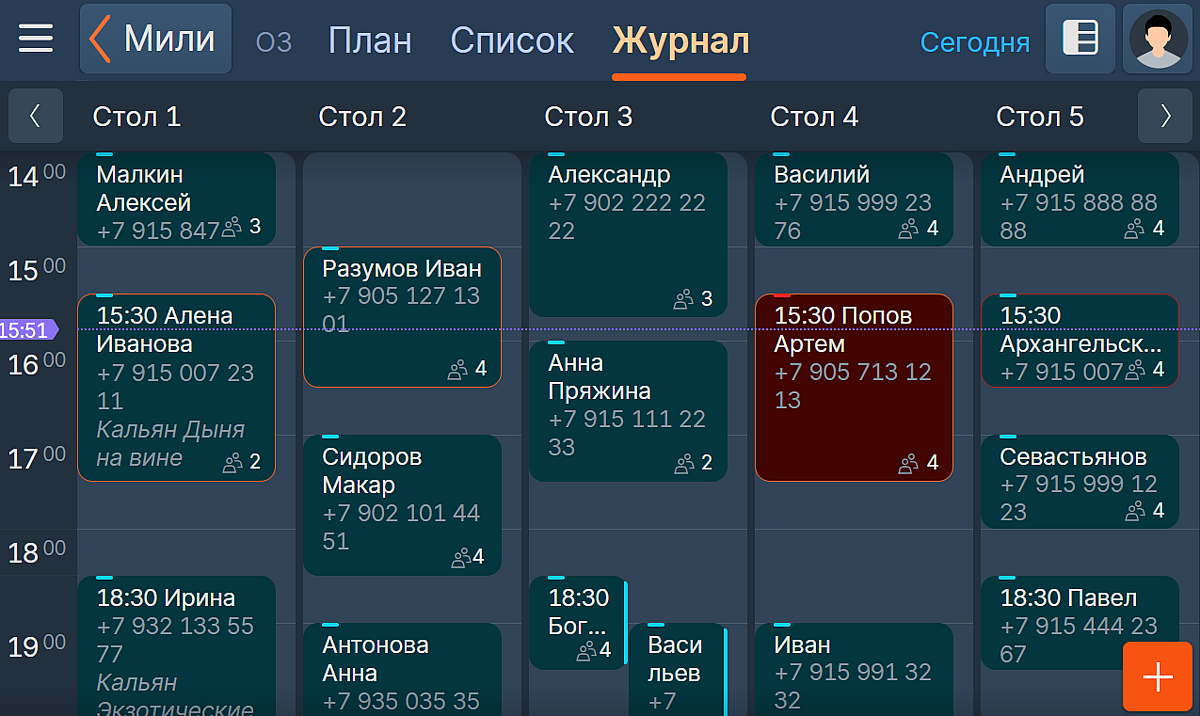Click guest count icon on Малкин Алексей booking

point(232,227)
